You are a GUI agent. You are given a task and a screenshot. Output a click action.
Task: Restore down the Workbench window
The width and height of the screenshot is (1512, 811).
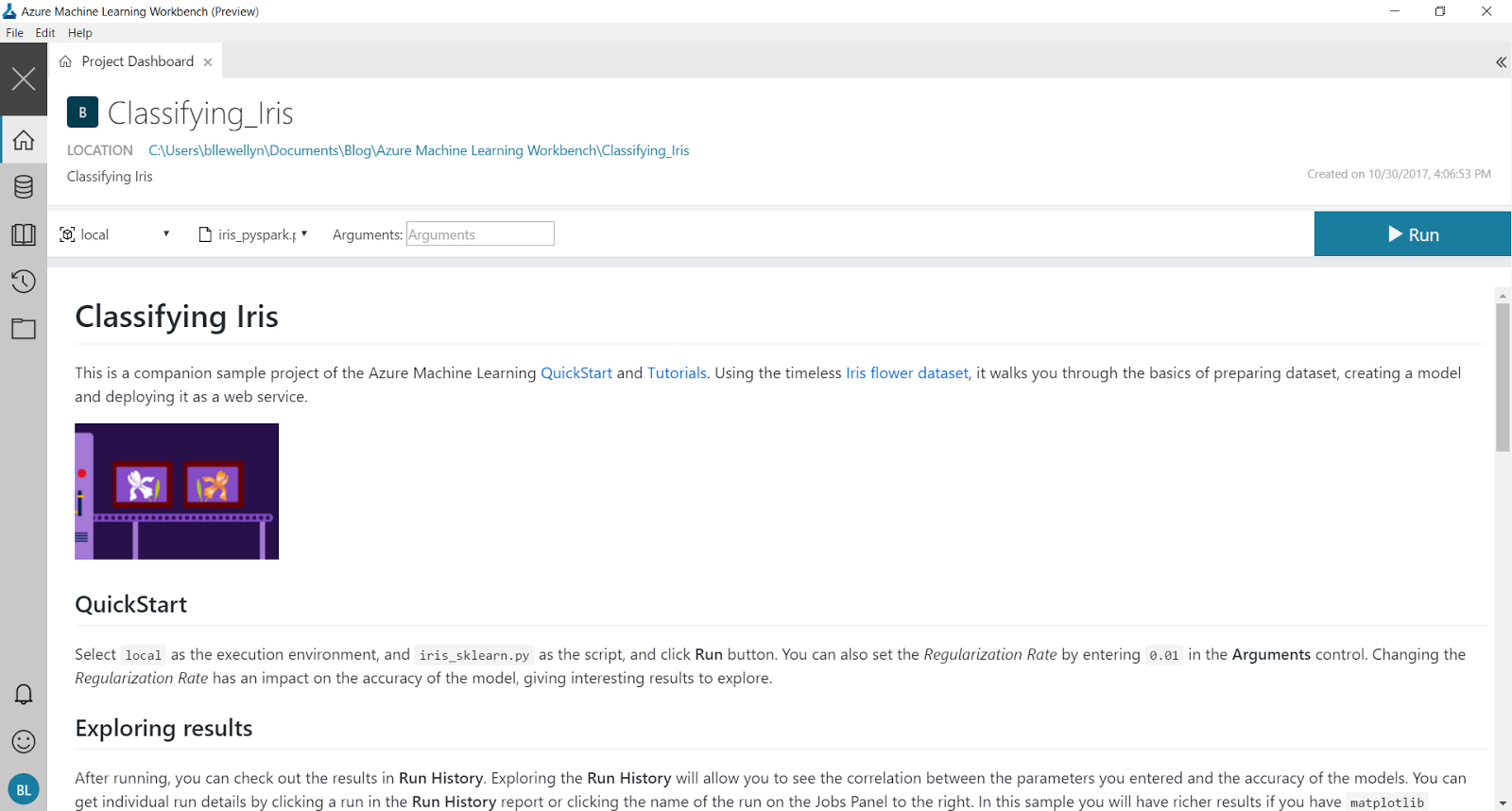pos(1440,11)
